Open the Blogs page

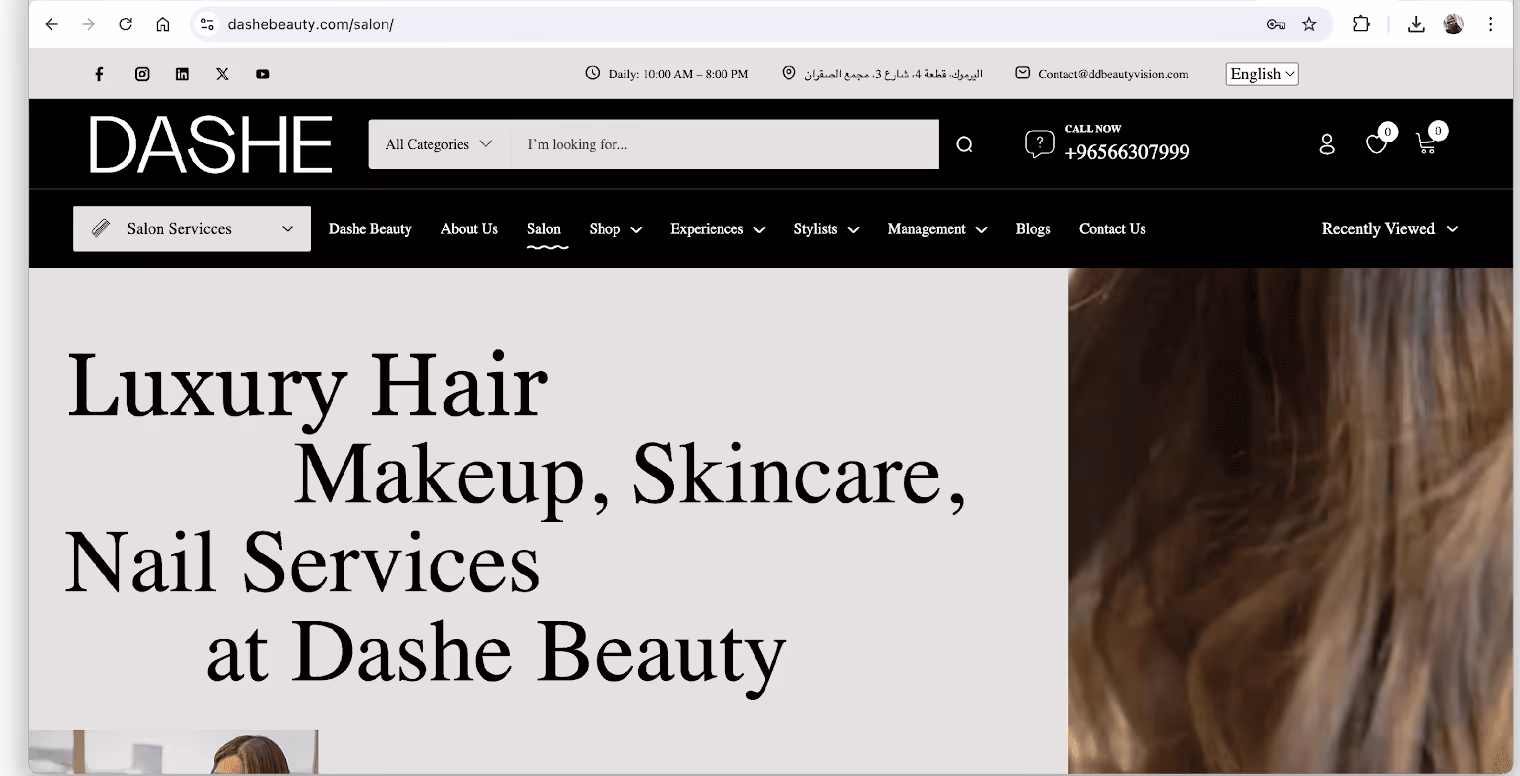[x=1033, y=229]
